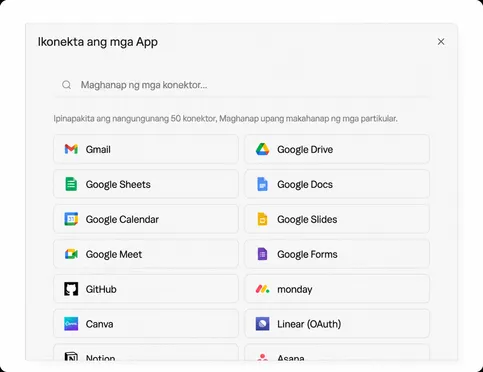483x372 pixels.
Task: Click the search magnifier icon
Action: (x=67, y=85)
